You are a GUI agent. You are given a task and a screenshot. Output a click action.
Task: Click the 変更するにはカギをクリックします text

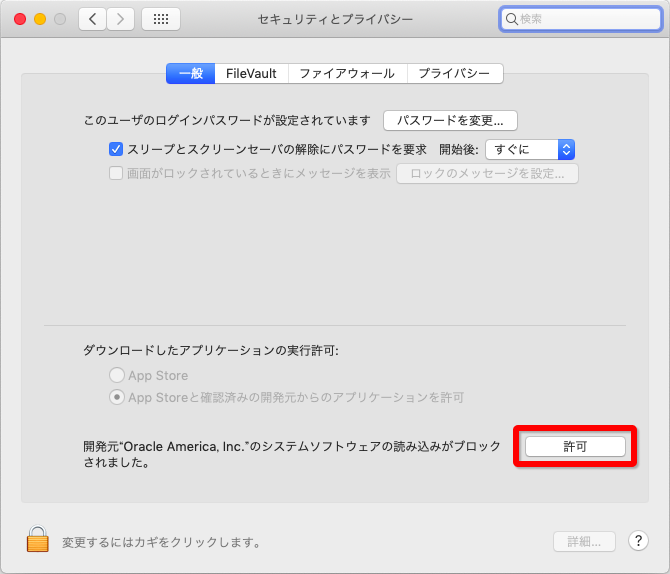(x=162, y=542)
